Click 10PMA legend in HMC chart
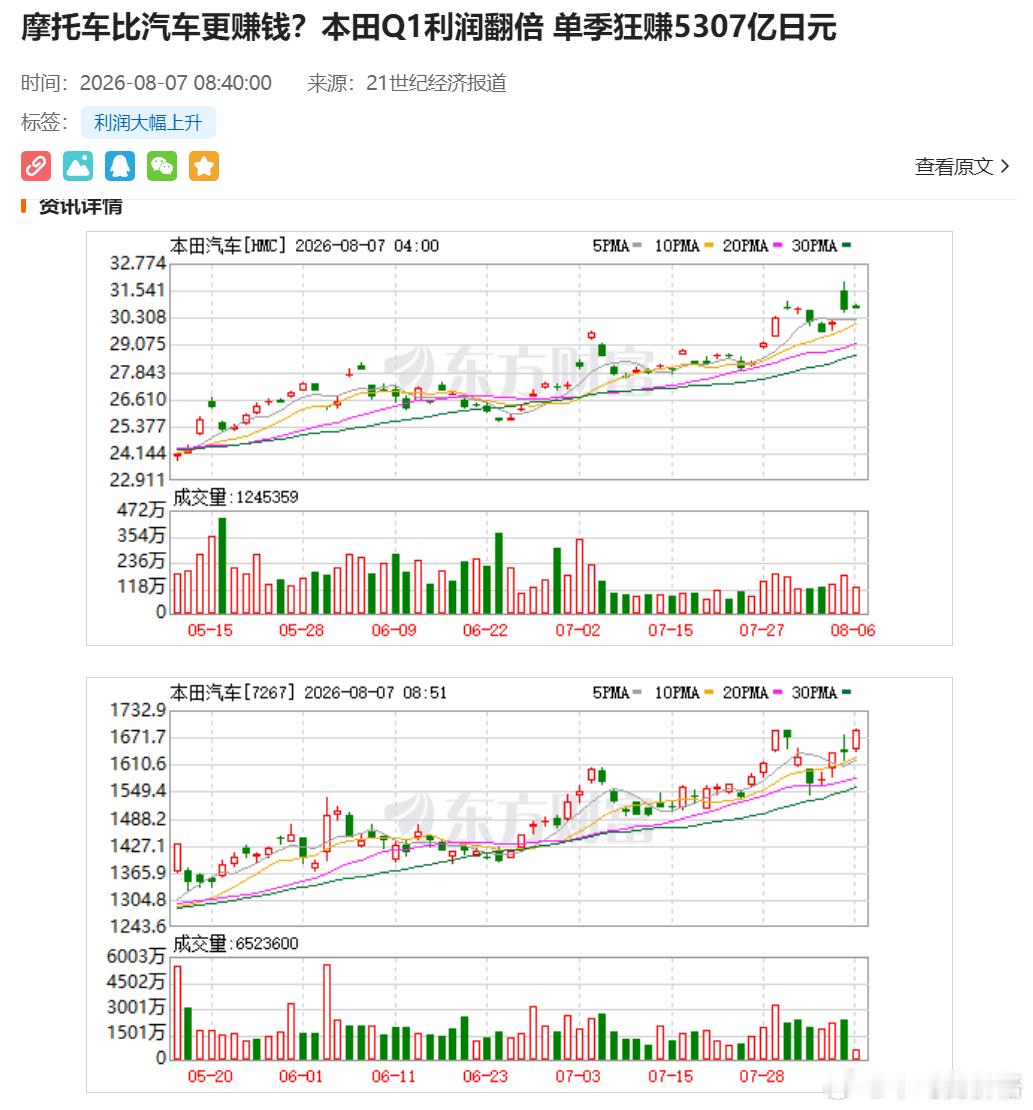Viewport: 1033px width, 1110px height. coord(683,246)
